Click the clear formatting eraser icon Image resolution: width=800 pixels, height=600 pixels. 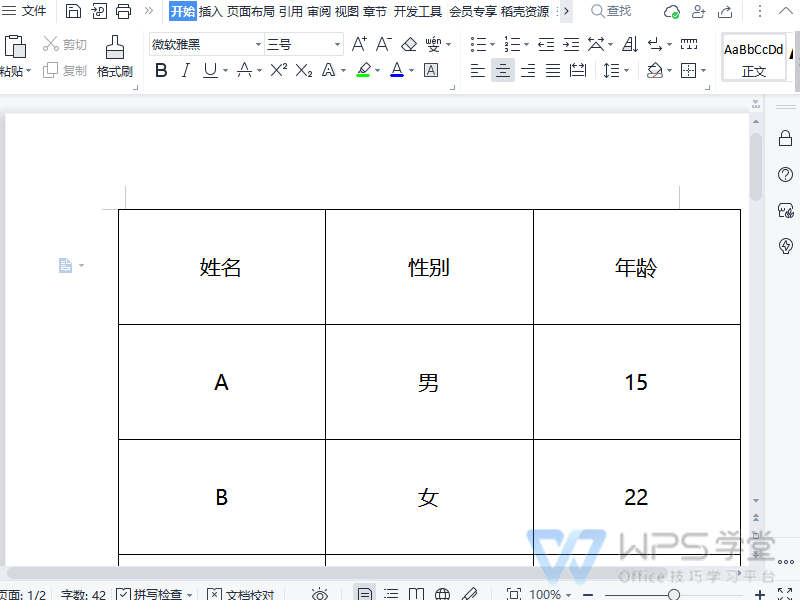click(x=408, y=45)
